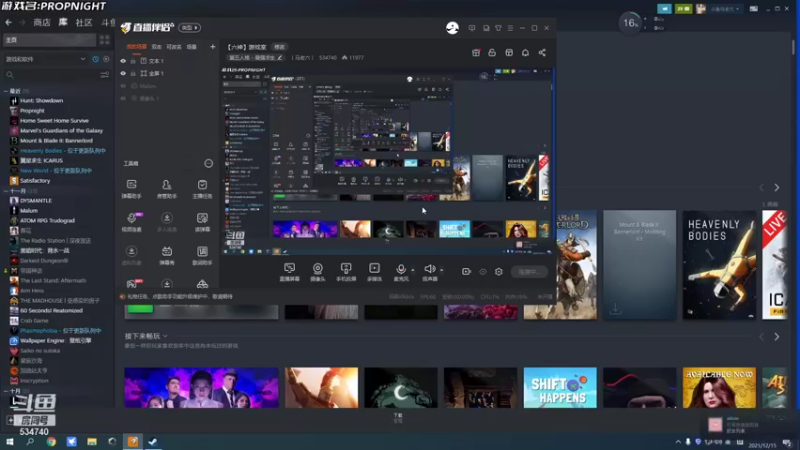Collapse the 最近 group in Steam library
The image size is (800, 450).
(x=6, y=91)
